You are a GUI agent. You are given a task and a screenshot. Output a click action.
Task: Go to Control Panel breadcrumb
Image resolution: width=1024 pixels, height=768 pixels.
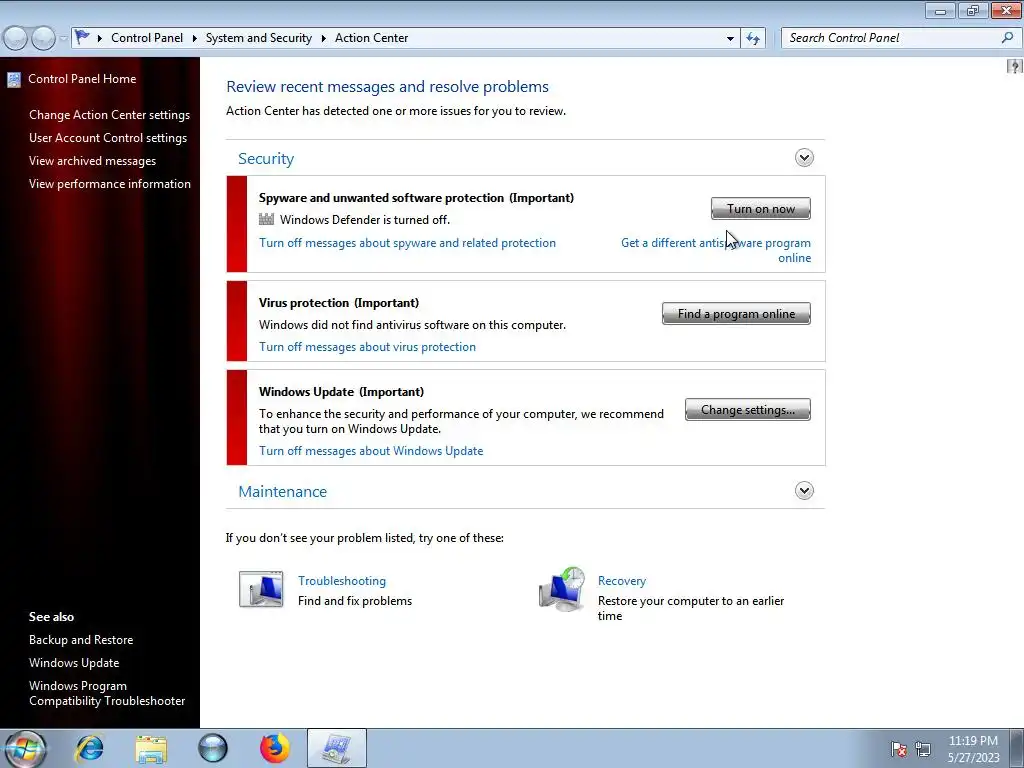pos(147,38)
